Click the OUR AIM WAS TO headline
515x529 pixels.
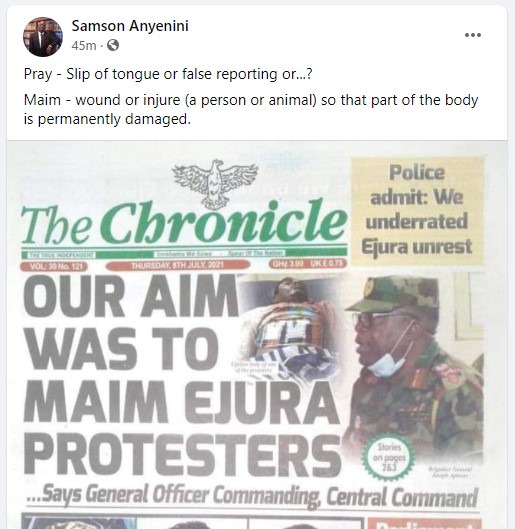coord(130,322)
